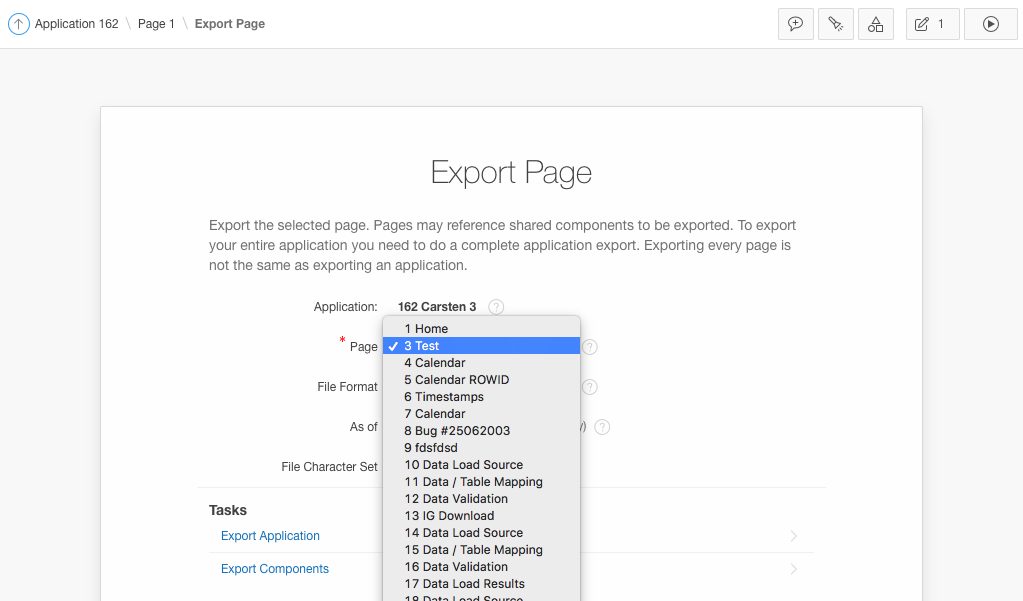
Task: Choose '10 Data Load Source' option
Action: click(x=481, y=465)
